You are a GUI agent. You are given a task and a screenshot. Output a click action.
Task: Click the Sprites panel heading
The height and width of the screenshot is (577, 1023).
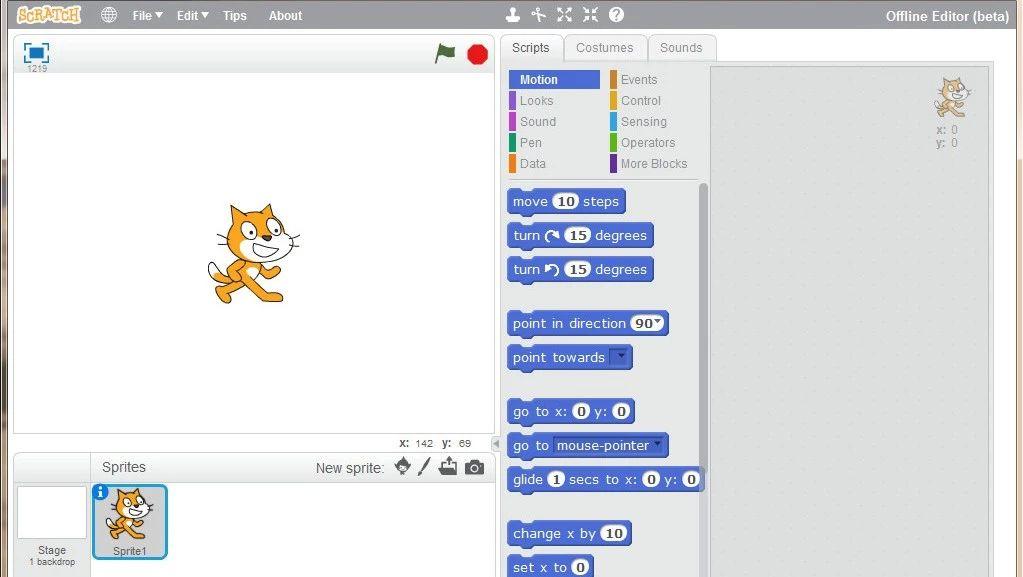click(x=124, y=467)
